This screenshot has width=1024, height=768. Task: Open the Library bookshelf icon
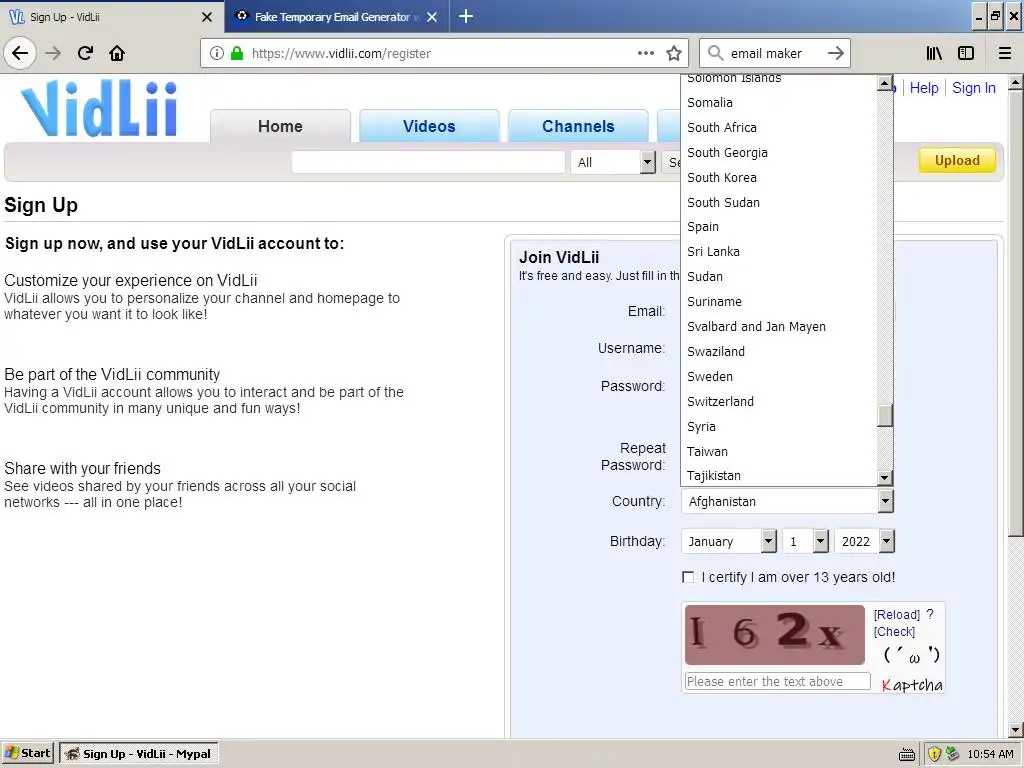[934, 53]
